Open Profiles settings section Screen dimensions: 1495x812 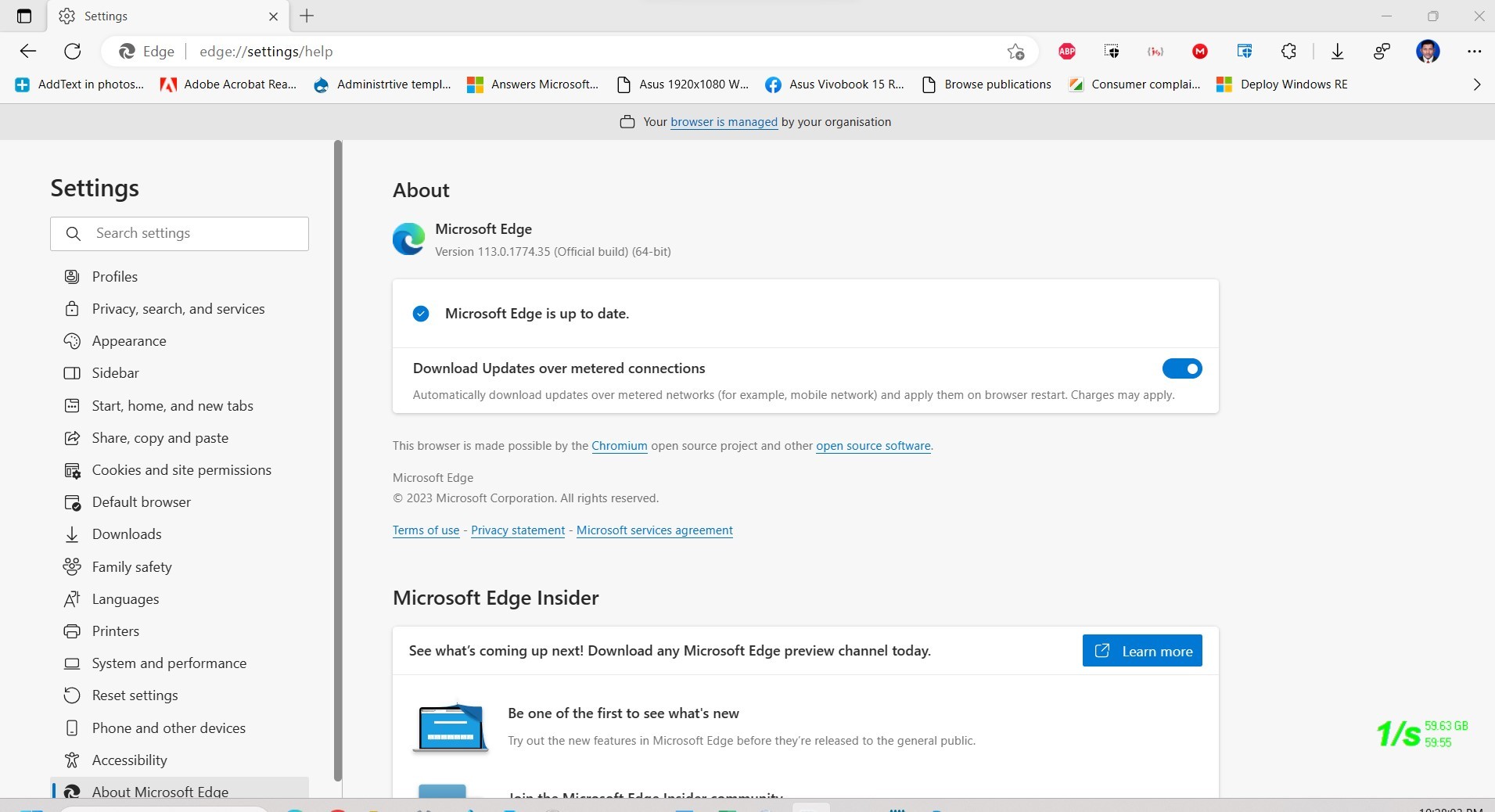tap(179, 277)
